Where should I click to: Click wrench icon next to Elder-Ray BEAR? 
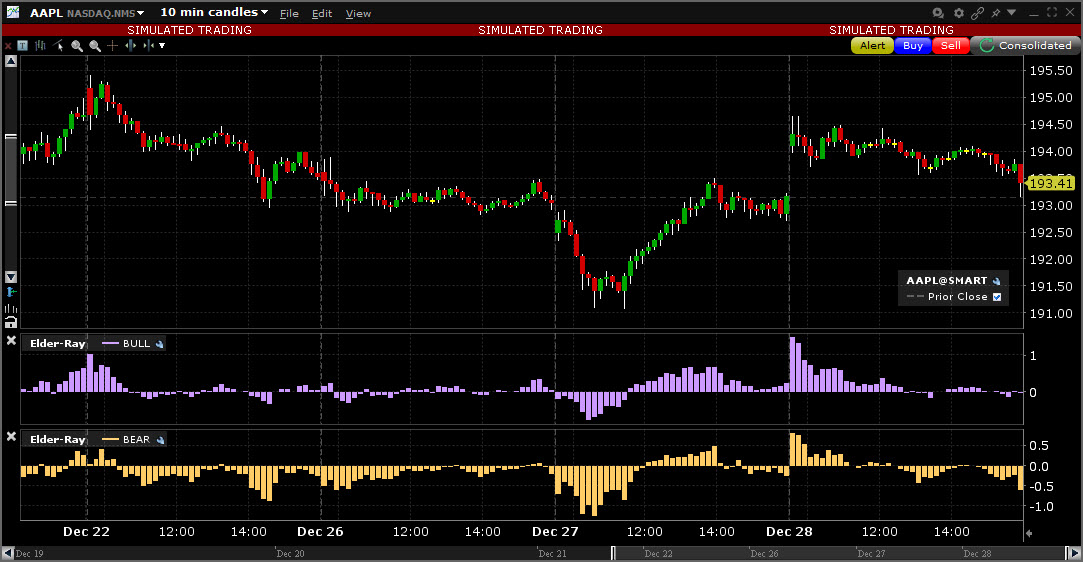point(160,440)
